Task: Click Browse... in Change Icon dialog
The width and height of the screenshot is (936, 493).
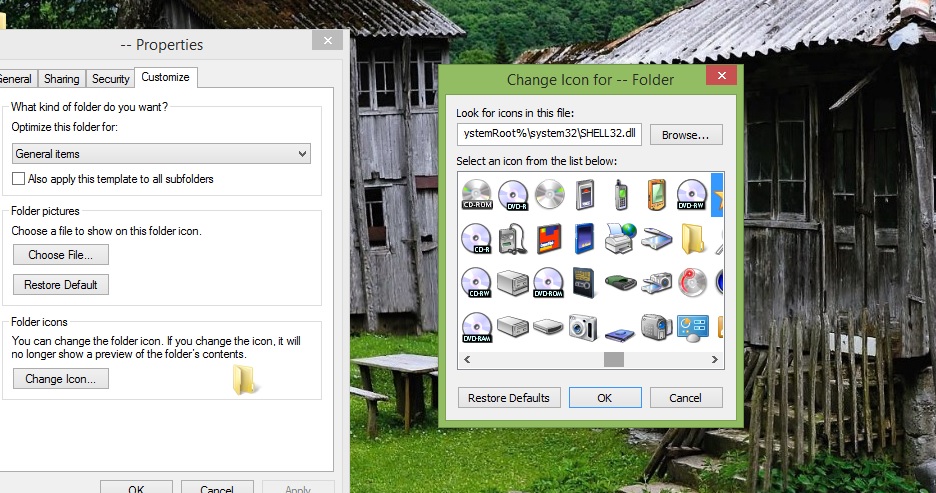Action: point(686,135)
